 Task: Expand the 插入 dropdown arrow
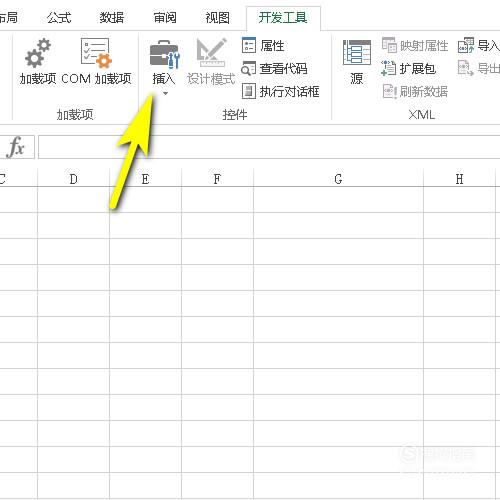(x=165, y=94)
